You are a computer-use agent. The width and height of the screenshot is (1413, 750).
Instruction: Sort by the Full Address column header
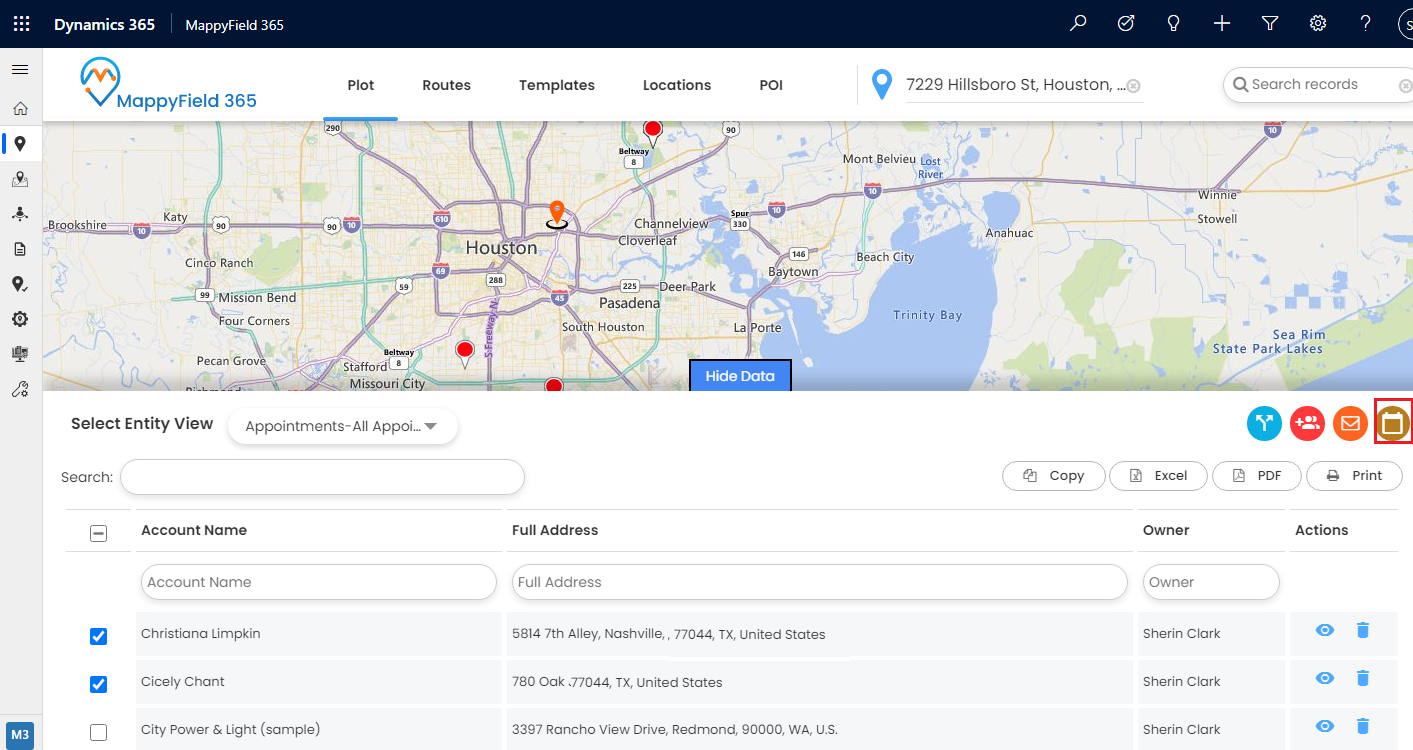click(555, 530)
